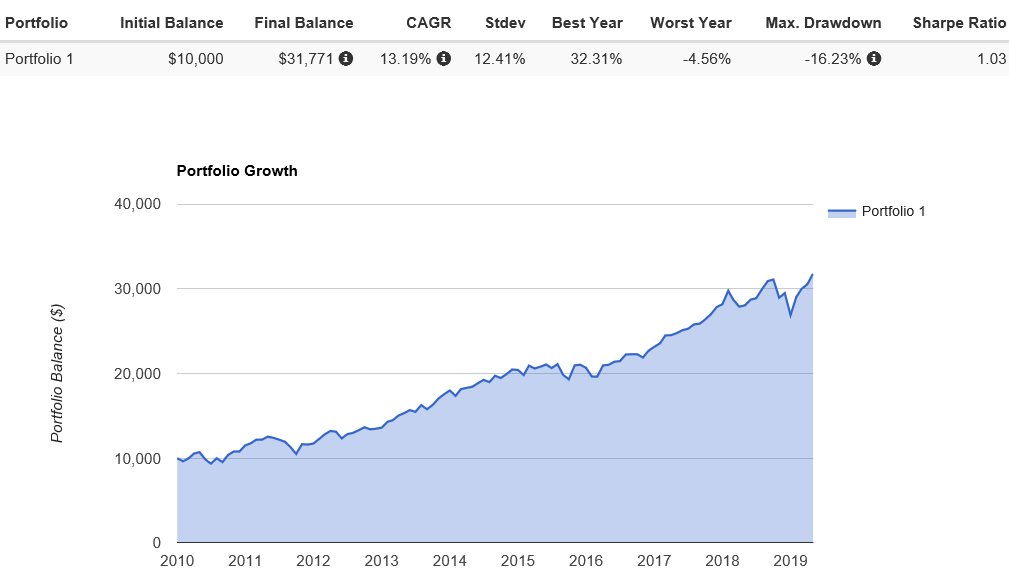The image size is (1009, 578).
Task: Click the Stdev column header
Action: 505,22
